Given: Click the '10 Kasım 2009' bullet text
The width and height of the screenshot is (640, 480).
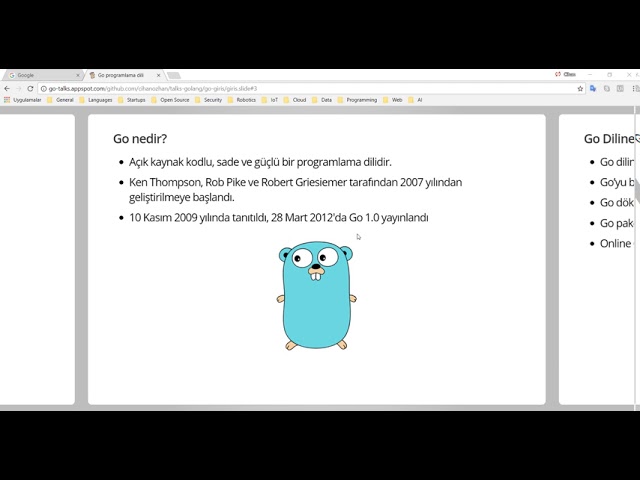Looking at the screenshot, I should (279, 218).
